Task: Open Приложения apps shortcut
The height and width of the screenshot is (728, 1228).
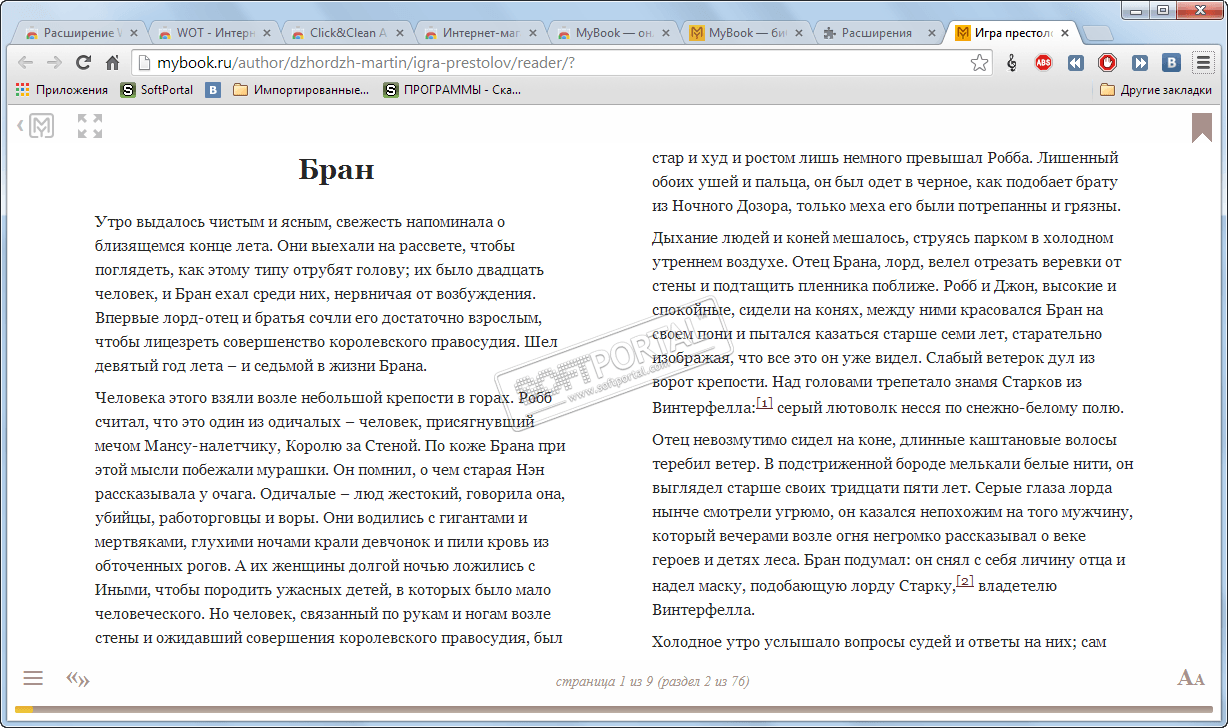Action: pyautogui.click(x=62, y=90)
